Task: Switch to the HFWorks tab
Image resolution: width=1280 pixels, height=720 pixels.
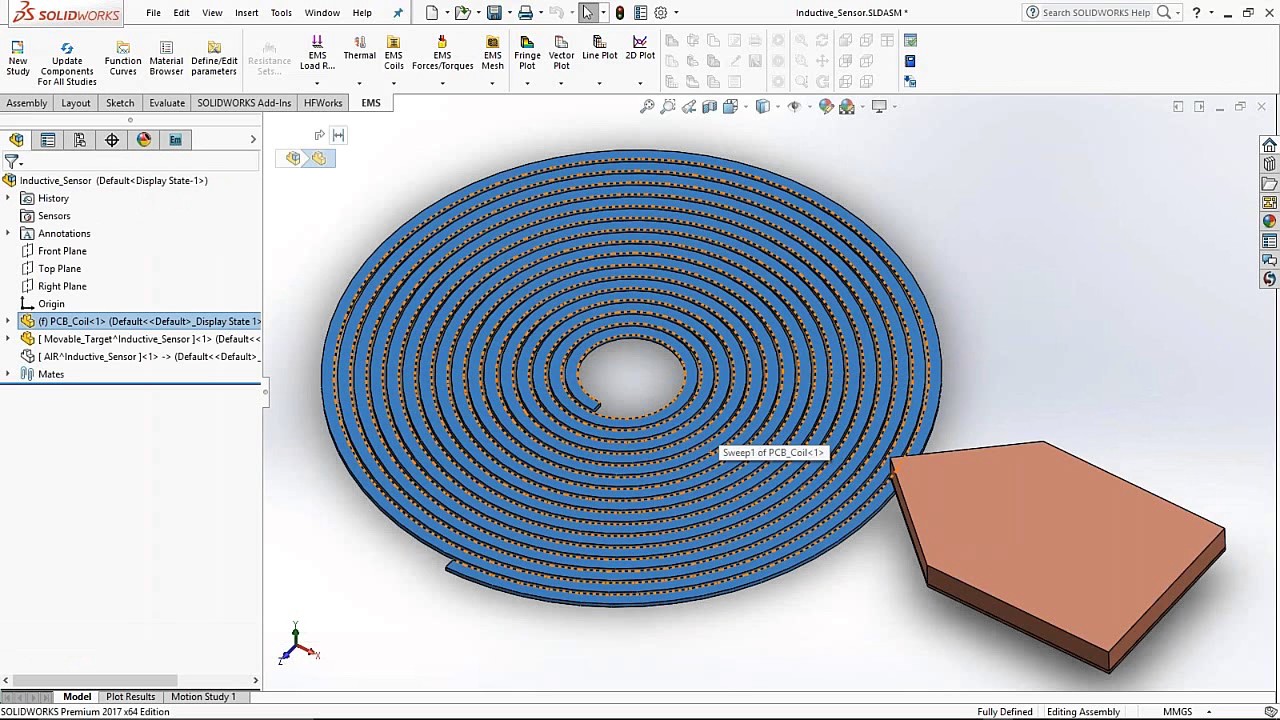Action: coord(323,103)
